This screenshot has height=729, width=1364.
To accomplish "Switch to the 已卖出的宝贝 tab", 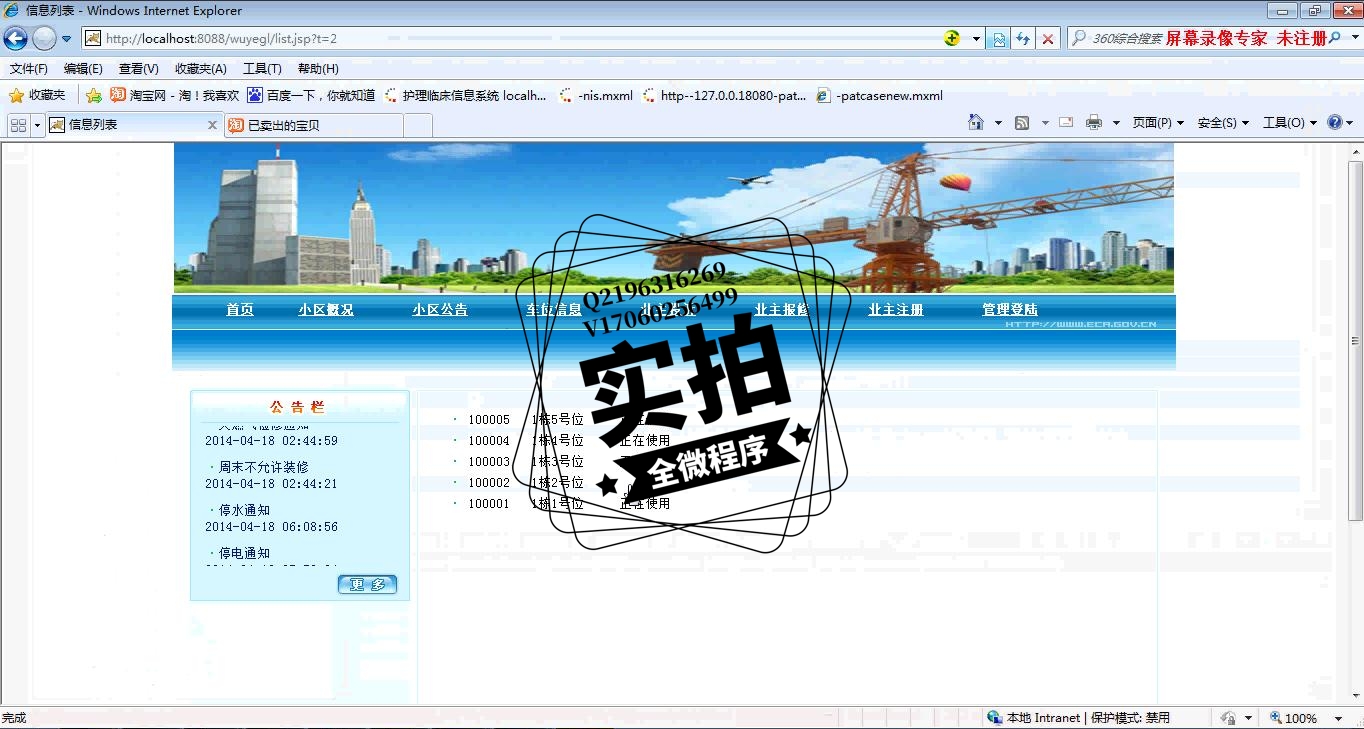I will [314, 125].
